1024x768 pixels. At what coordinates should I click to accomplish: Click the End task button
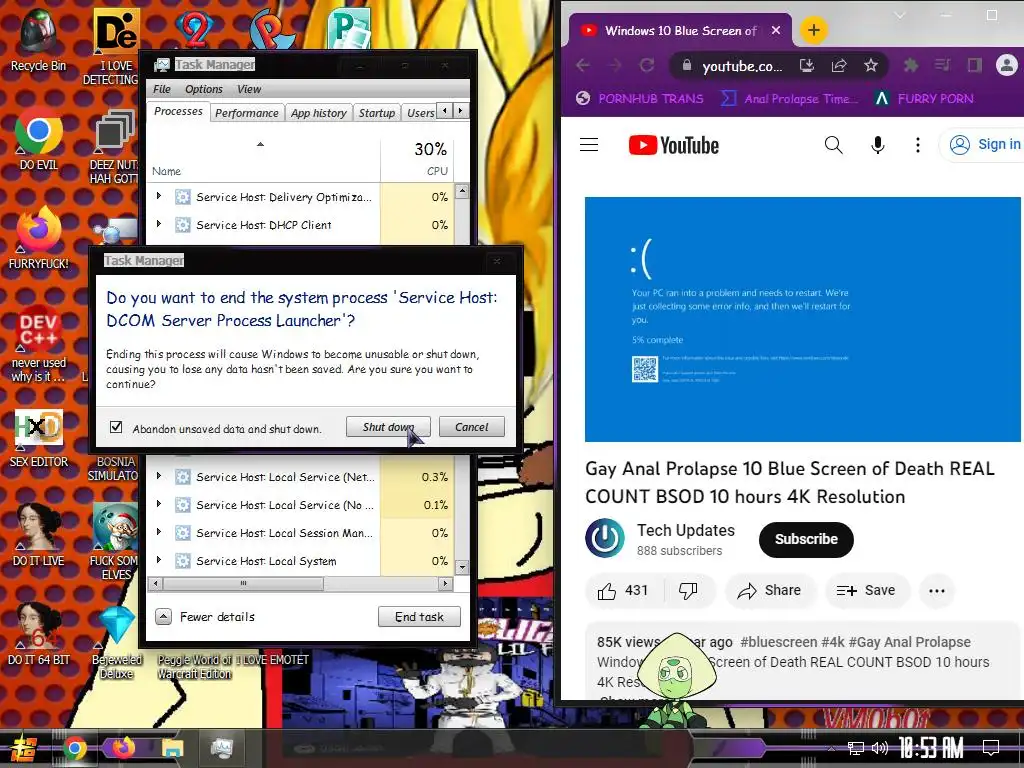(419, 616)
